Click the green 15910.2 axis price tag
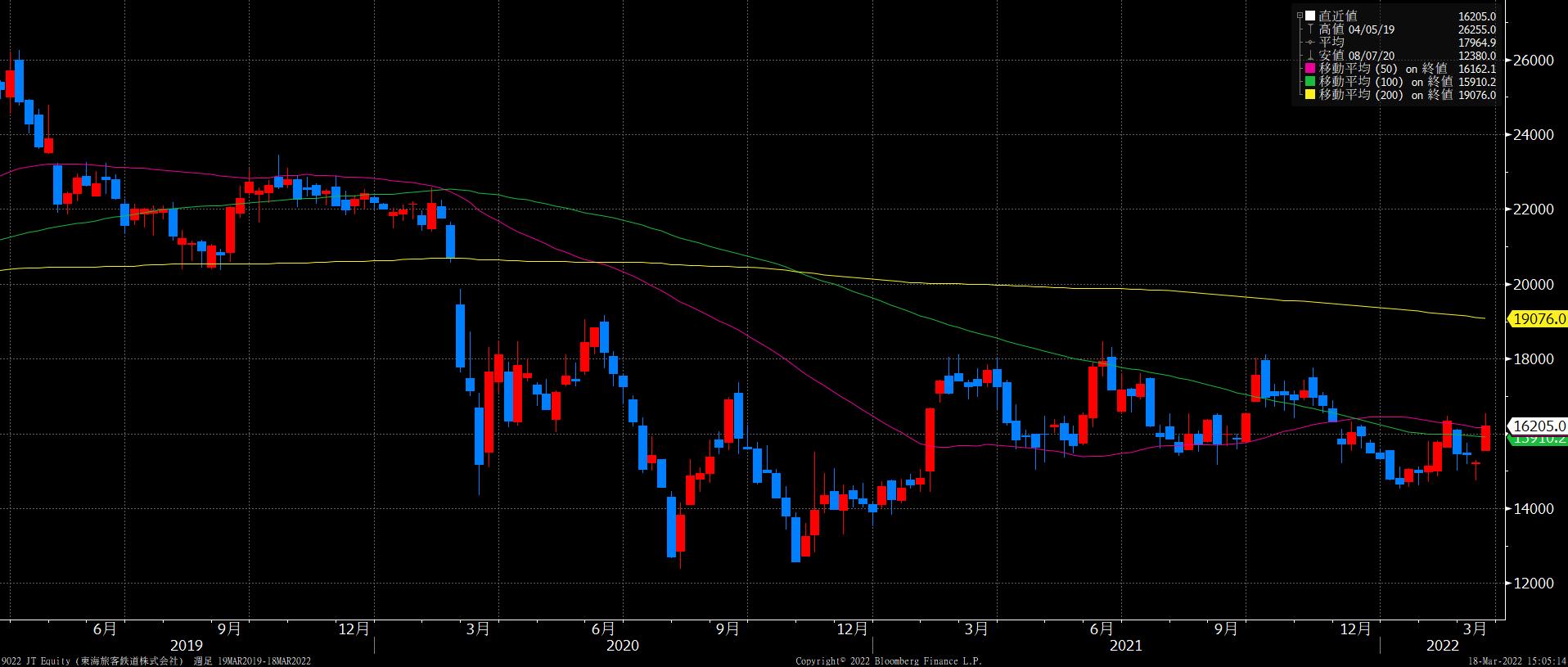Image resolution: width=1568 pixels, height=667 pixels. click(1539, 439)
